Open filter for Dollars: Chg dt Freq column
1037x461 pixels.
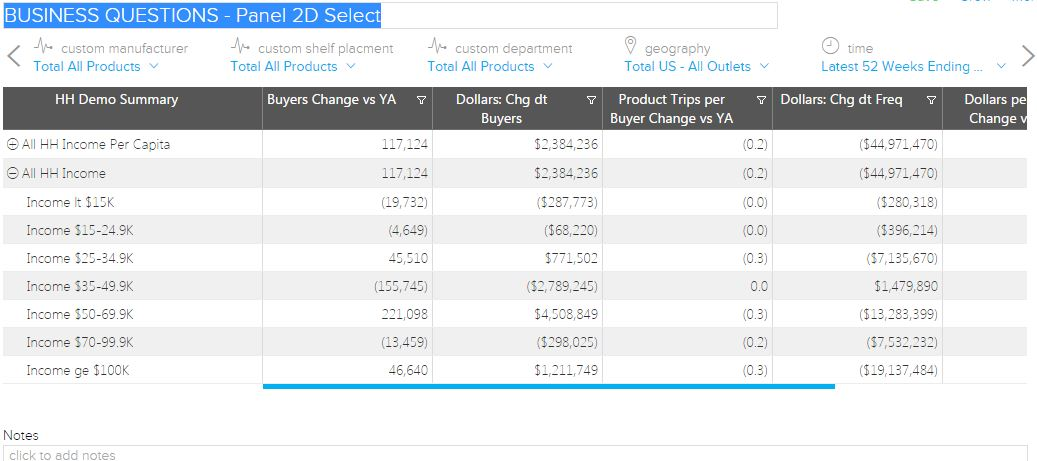tap(931, 100)
